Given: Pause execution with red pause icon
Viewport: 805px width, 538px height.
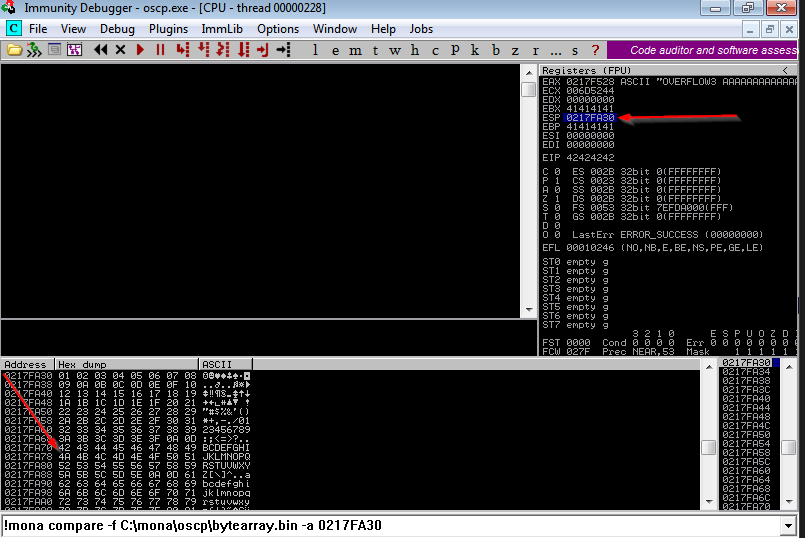Looking at the screenshot, I should click(x=160, y=50).
